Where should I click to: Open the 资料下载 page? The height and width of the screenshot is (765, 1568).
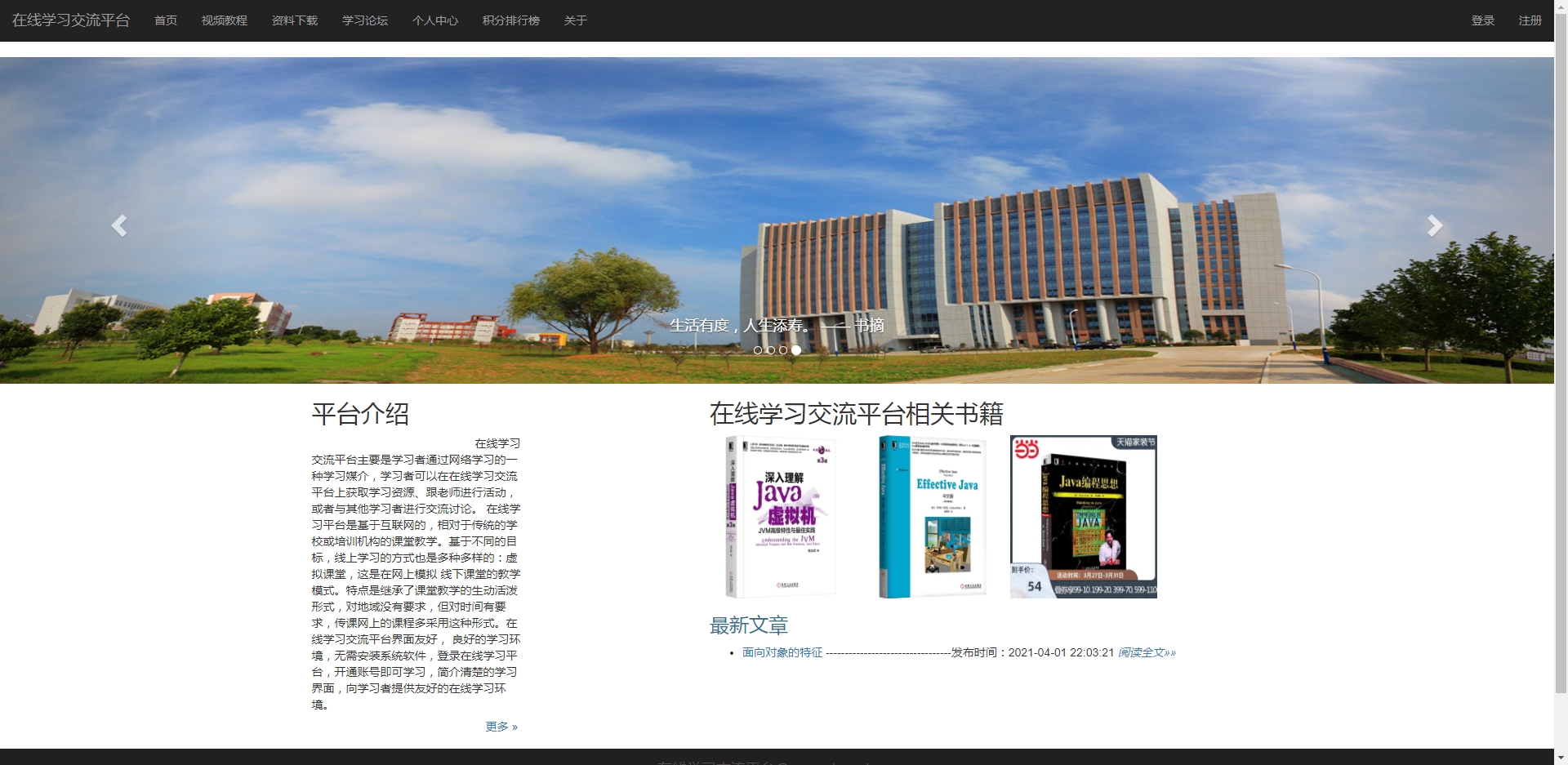click(x=295, y=20)
